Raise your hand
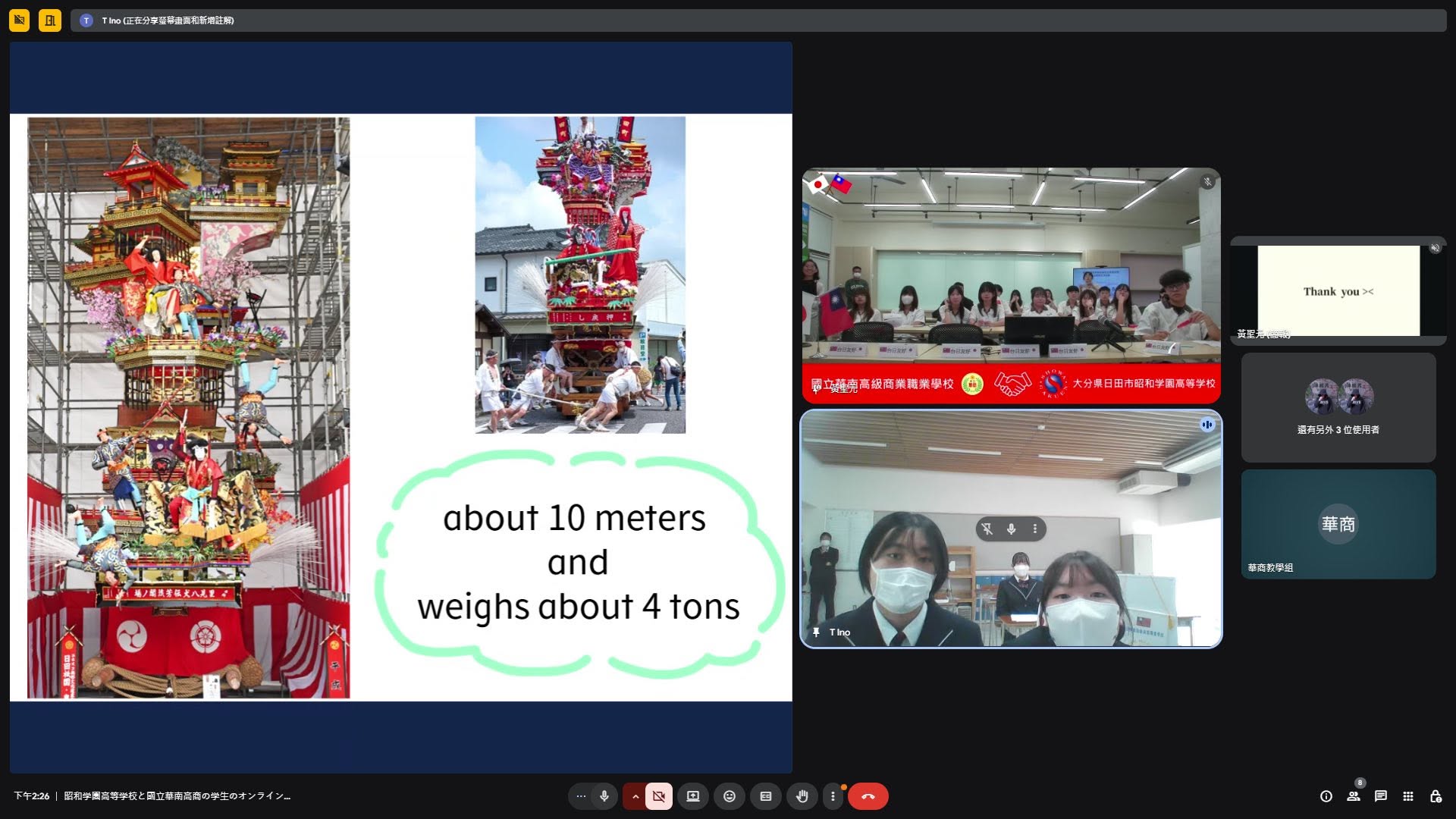Image resolution: width=1456 pixels, height=819 pixels. pos(802,796)
